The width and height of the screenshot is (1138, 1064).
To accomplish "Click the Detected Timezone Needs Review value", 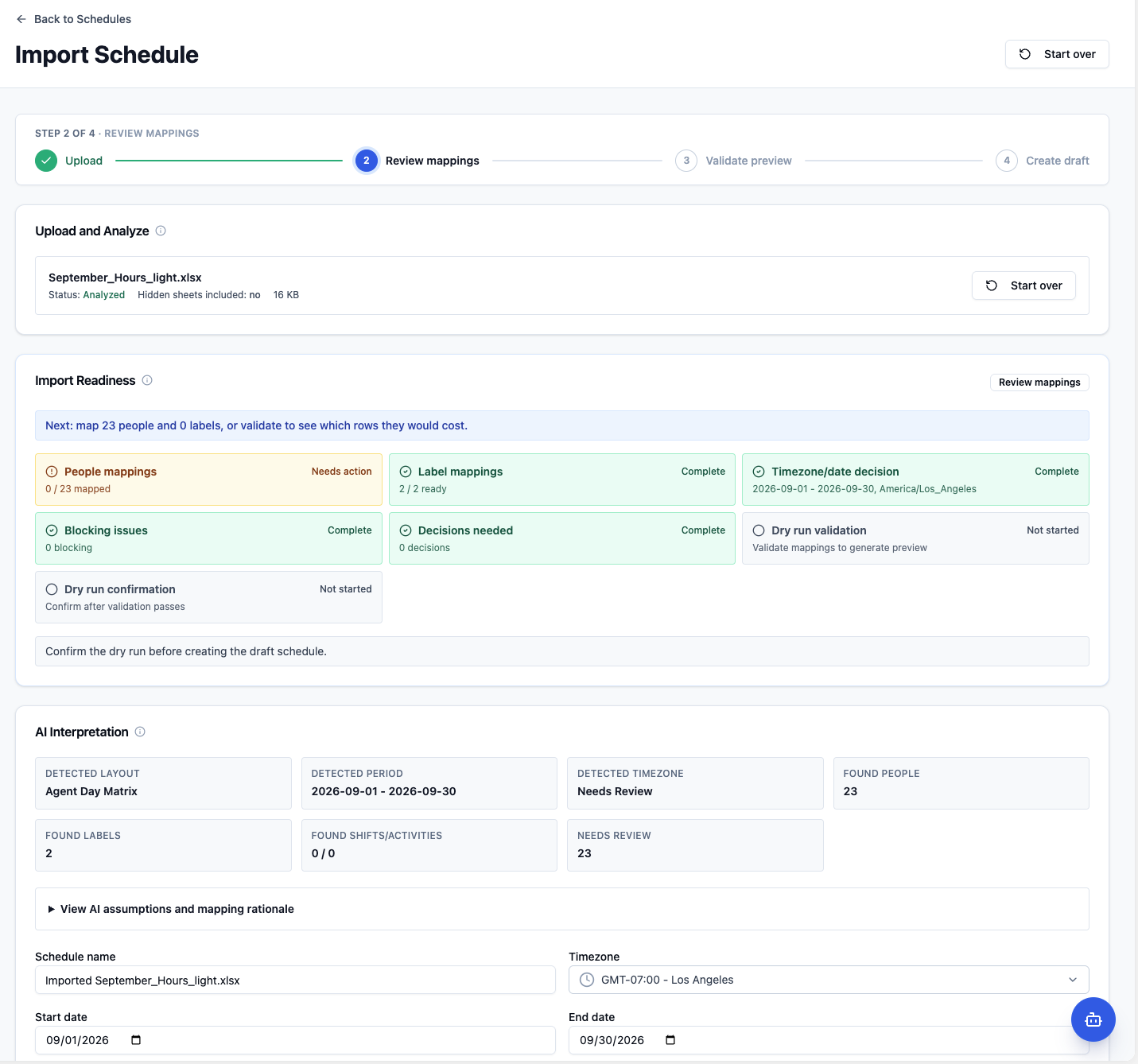I will (615, 791).
